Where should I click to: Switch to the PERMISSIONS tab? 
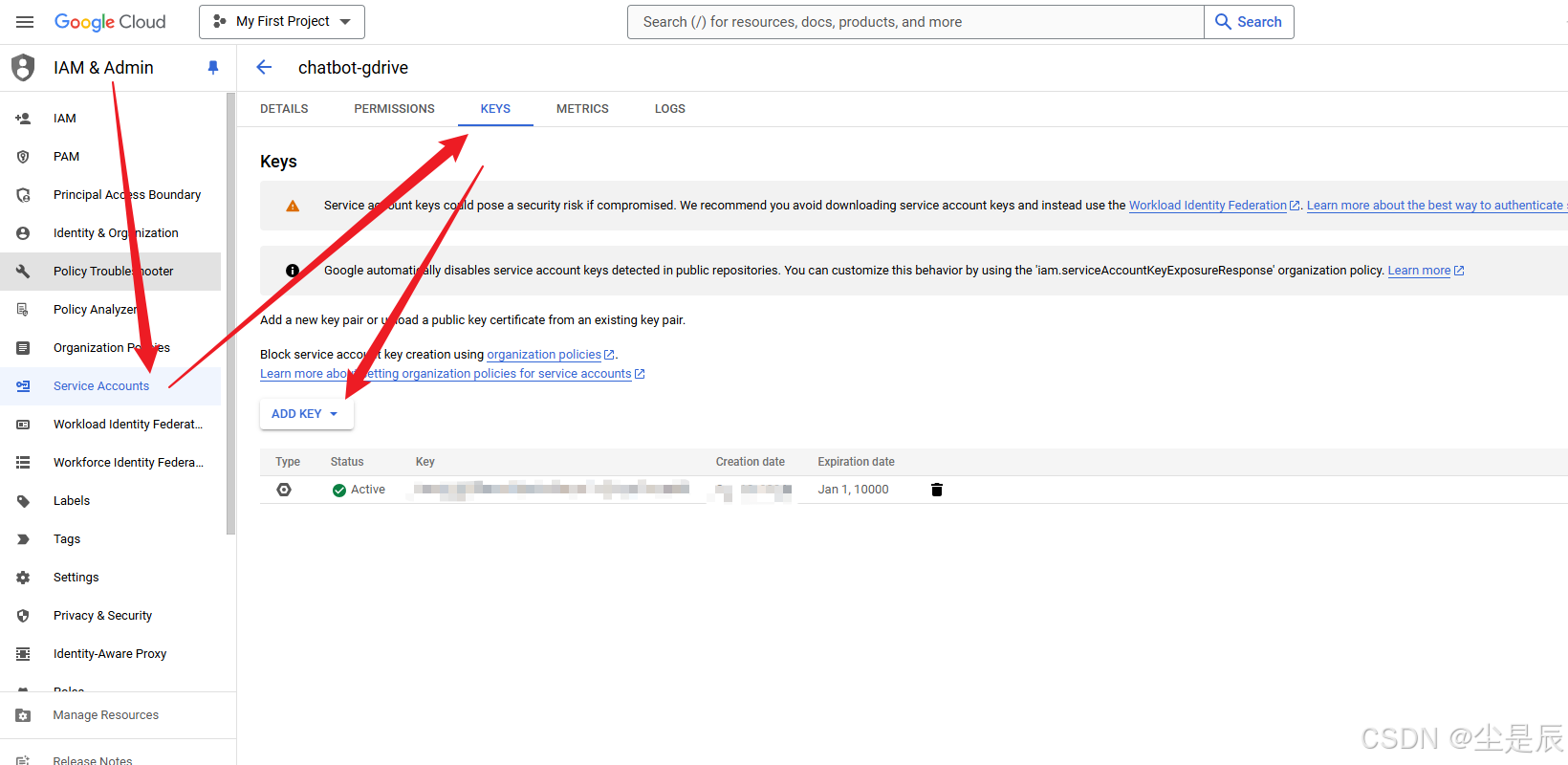click(x=394, y=109)
